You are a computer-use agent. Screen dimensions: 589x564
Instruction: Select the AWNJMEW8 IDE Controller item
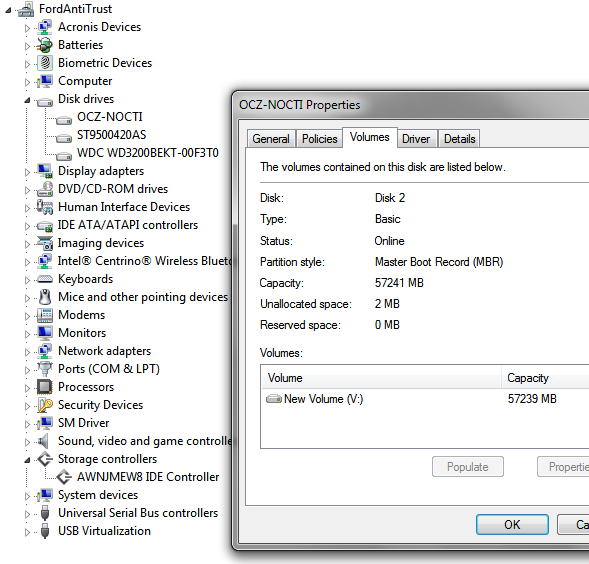coord(148,477)
